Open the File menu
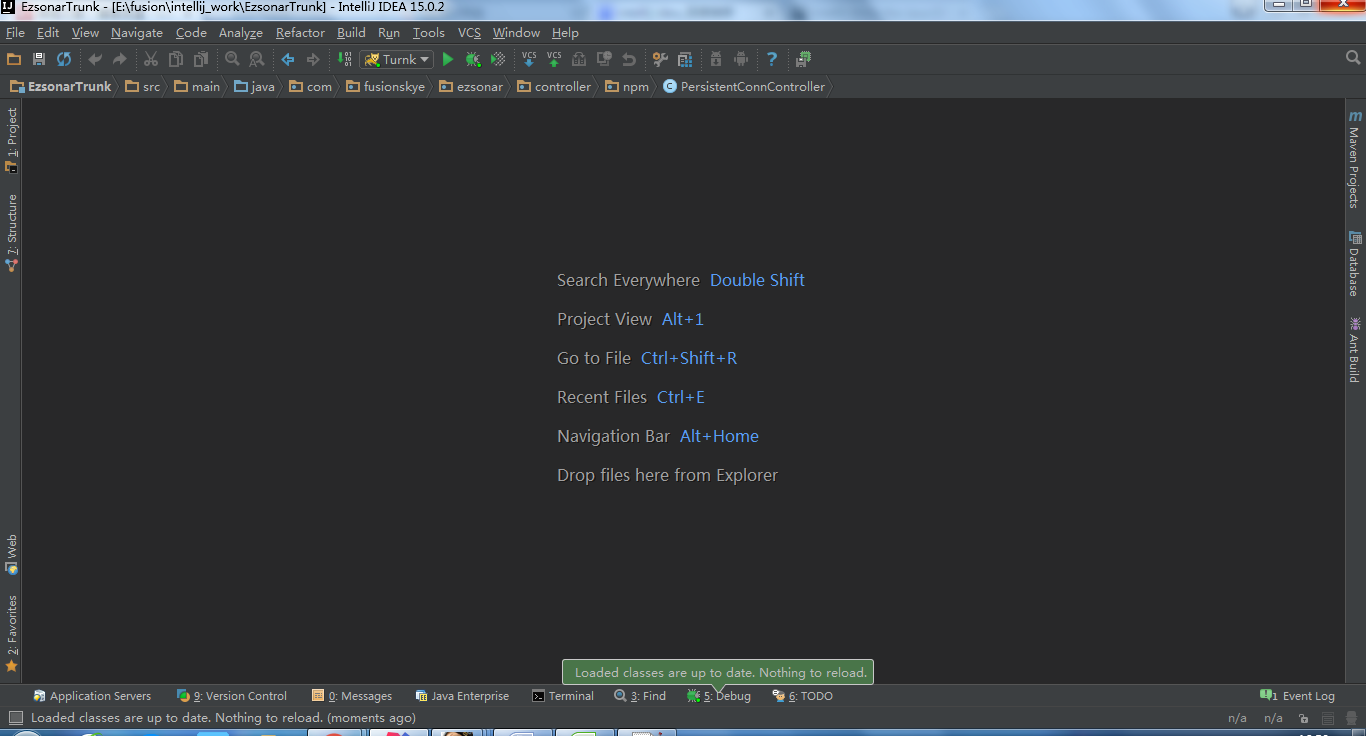The image size is (1366, 736). pos(15,33)
